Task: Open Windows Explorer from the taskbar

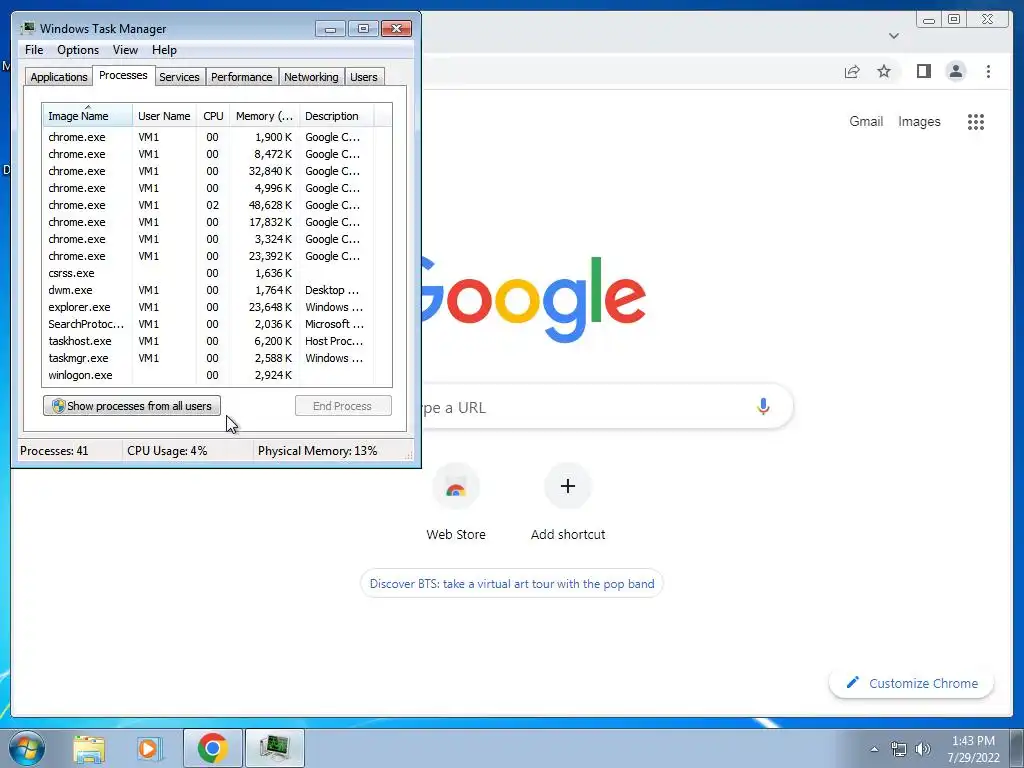Action: [89, 748]
